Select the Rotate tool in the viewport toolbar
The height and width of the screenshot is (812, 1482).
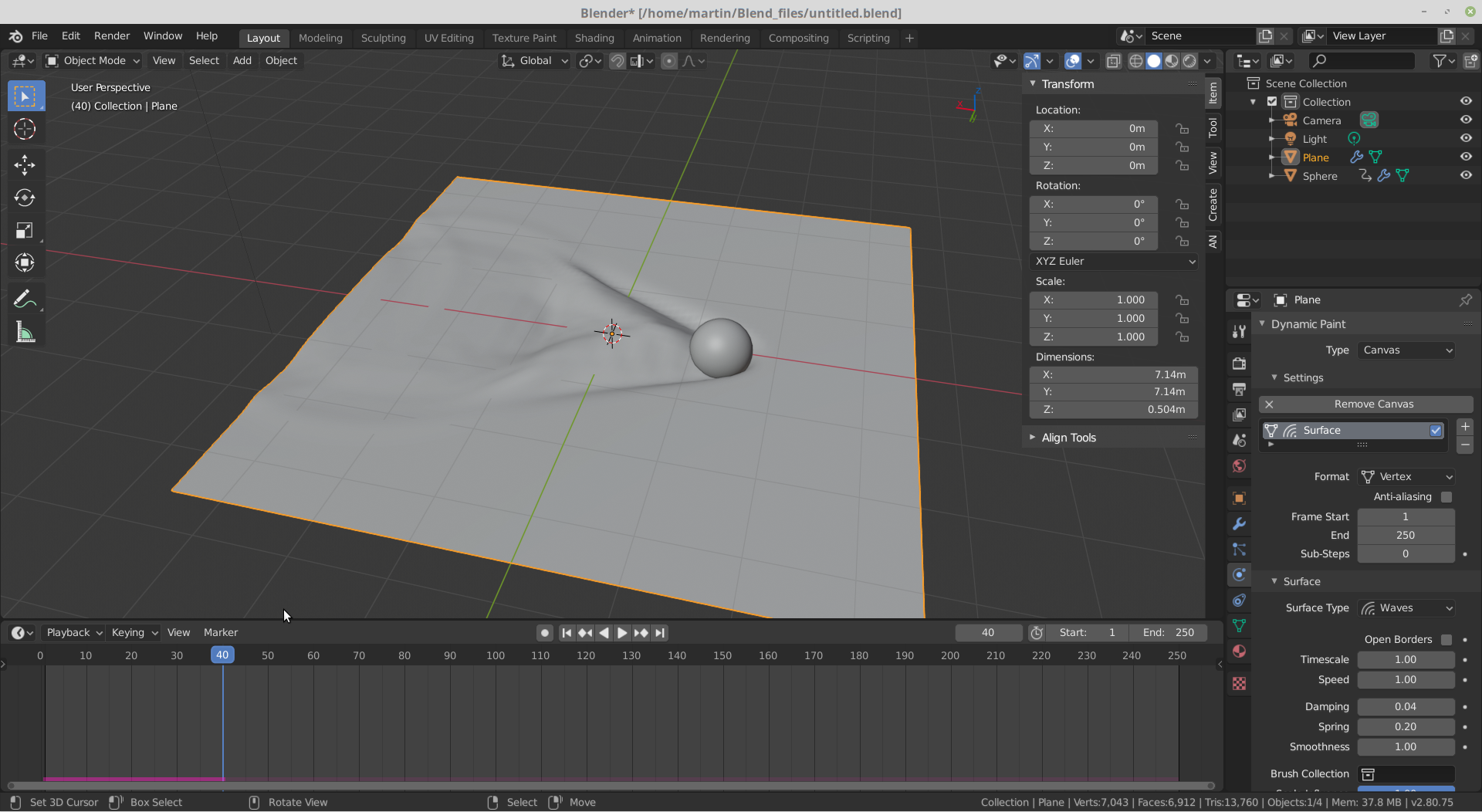tap(25, 198)
